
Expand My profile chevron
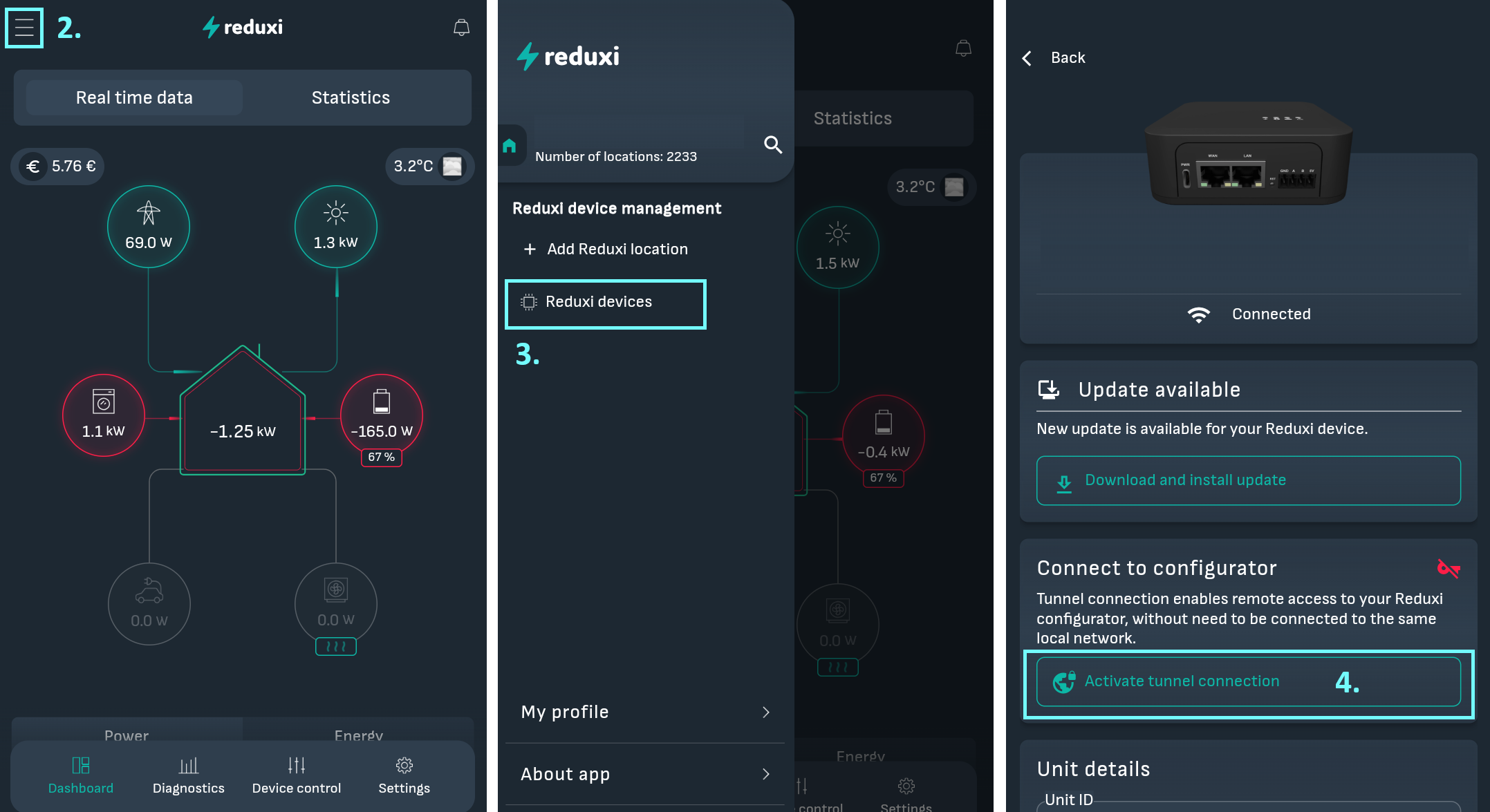click(x=765, y=712)
